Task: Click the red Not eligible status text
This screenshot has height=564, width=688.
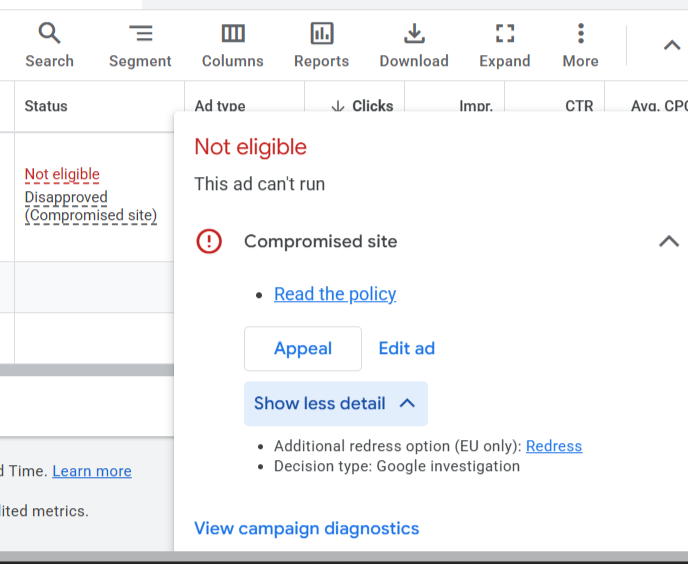Action: (62, 174)
